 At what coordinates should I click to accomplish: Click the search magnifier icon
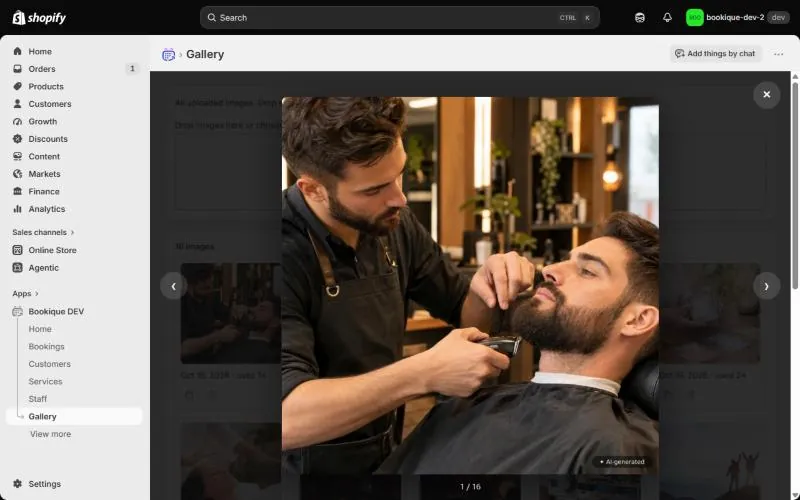211,18
